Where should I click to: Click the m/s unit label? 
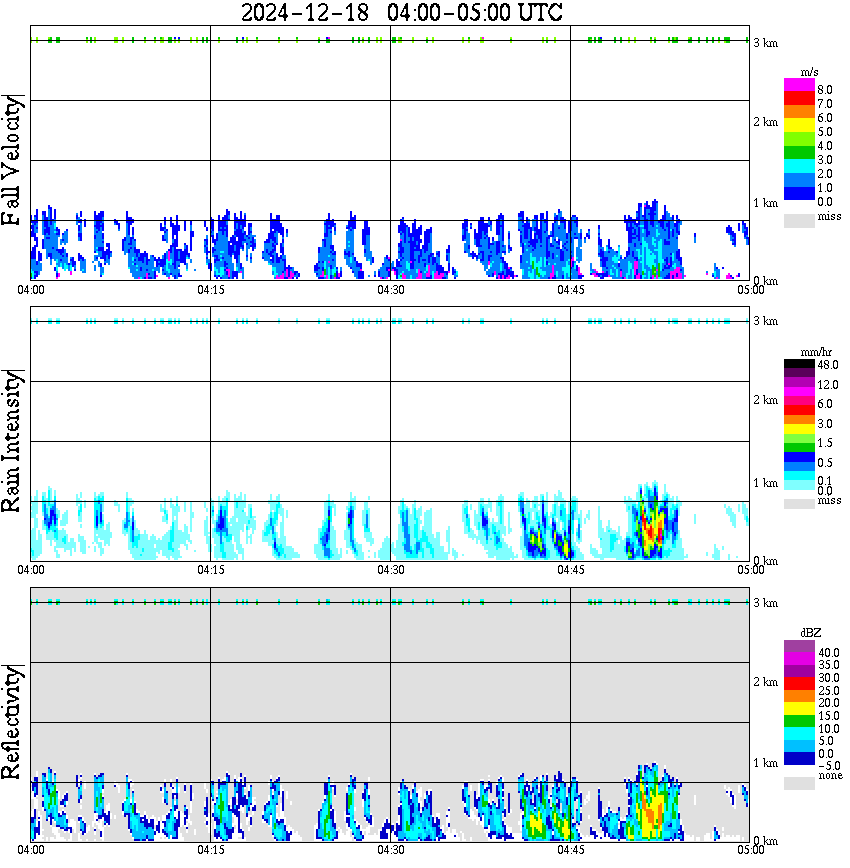coord(809,72)
